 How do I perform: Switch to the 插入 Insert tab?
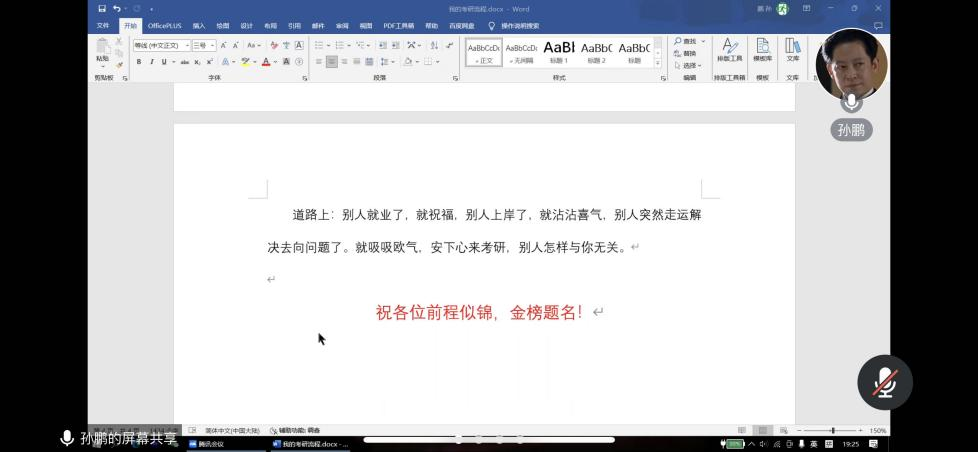click(x=199, y=26)
